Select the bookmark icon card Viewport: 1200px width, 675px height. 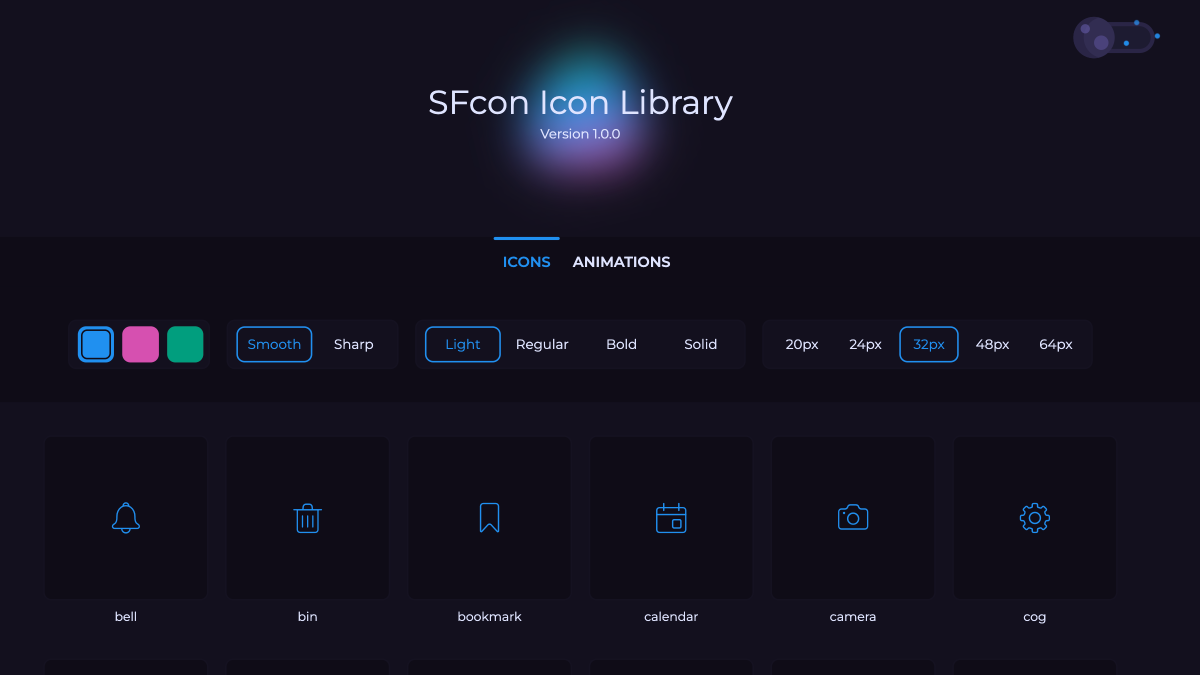[x=490, y=518]
